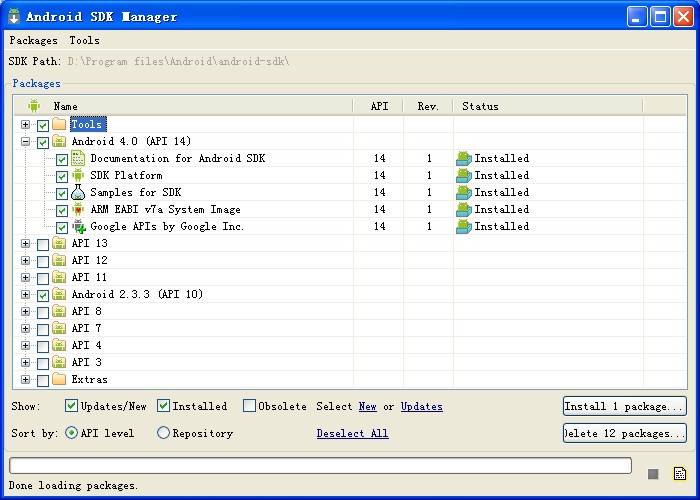Click the Google APIs add-on icon

click(79, 226)
